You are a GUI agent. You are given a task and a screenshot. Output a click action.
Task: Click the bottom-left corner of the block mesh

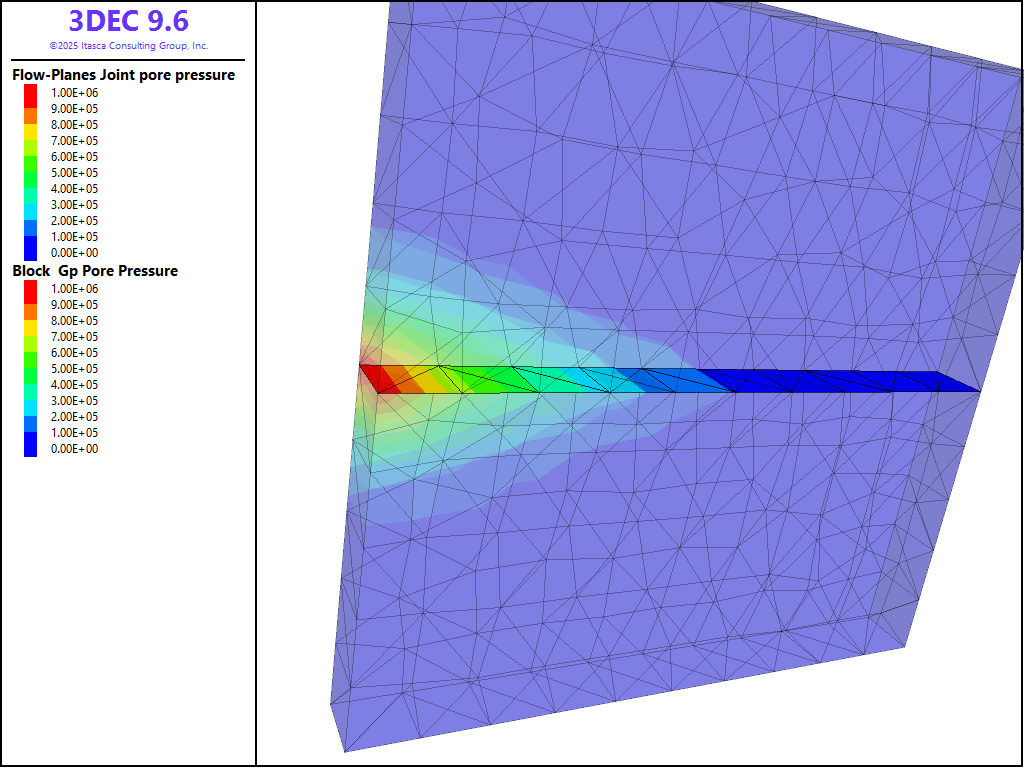pos(345,749)
